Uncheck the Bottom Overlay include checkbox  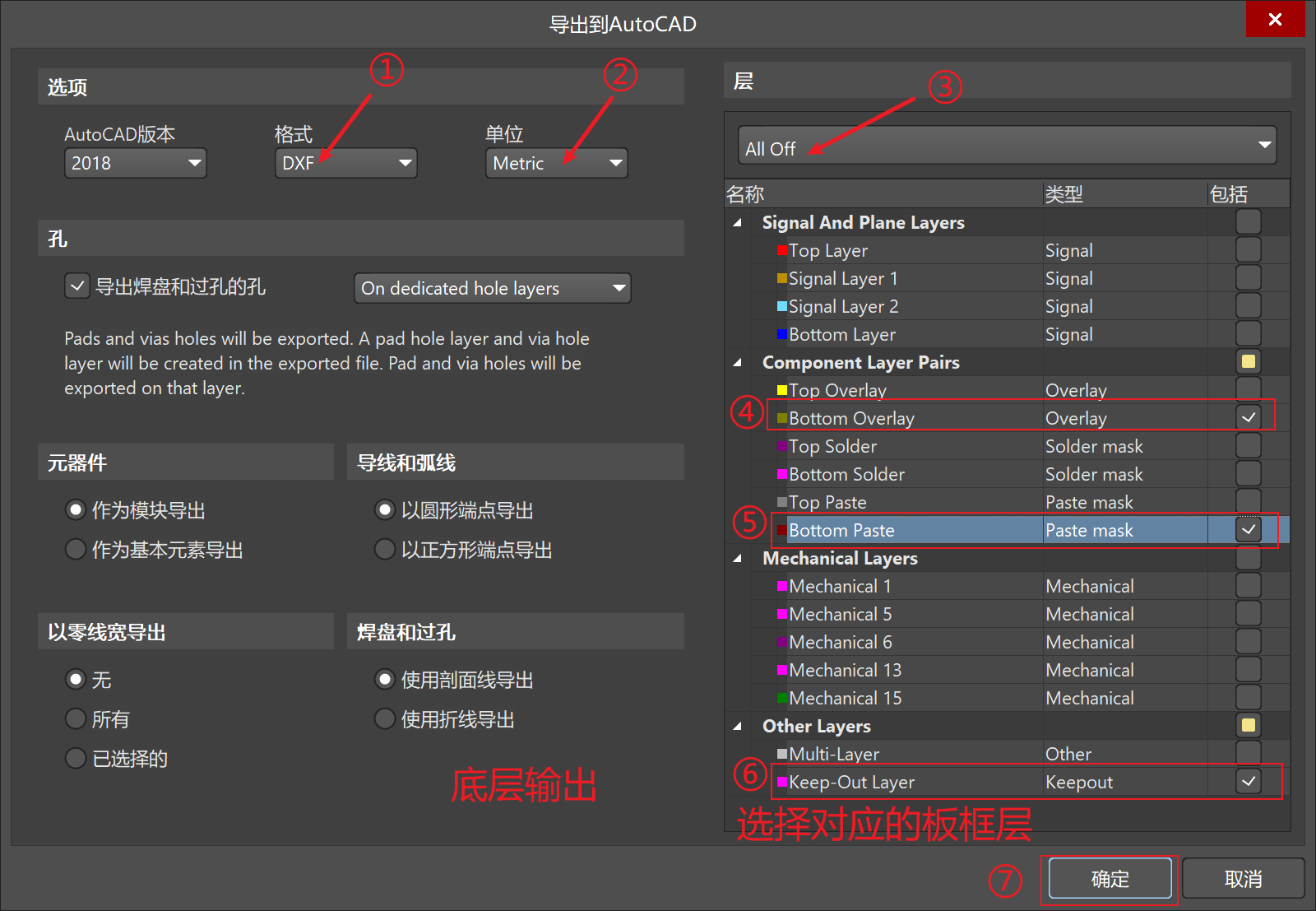1248,417
